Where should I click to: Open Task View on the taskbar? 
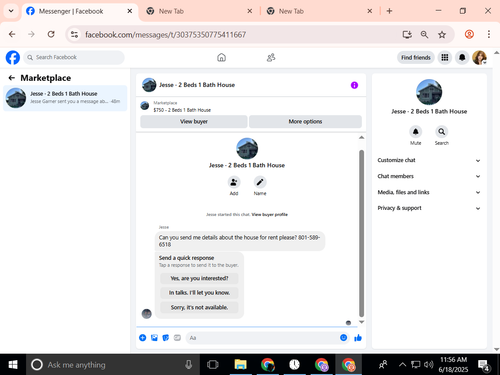(x=212, y=365)
